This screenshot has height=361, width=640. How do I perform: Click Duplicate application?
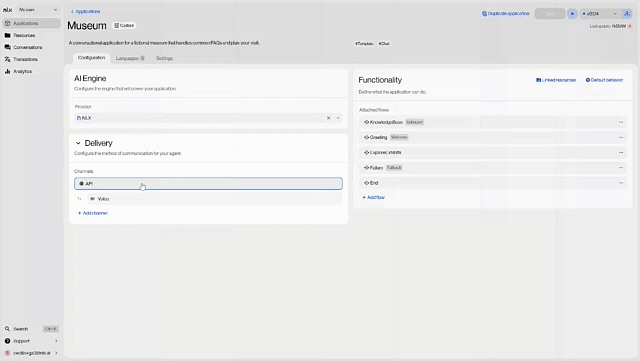point(505,13)
